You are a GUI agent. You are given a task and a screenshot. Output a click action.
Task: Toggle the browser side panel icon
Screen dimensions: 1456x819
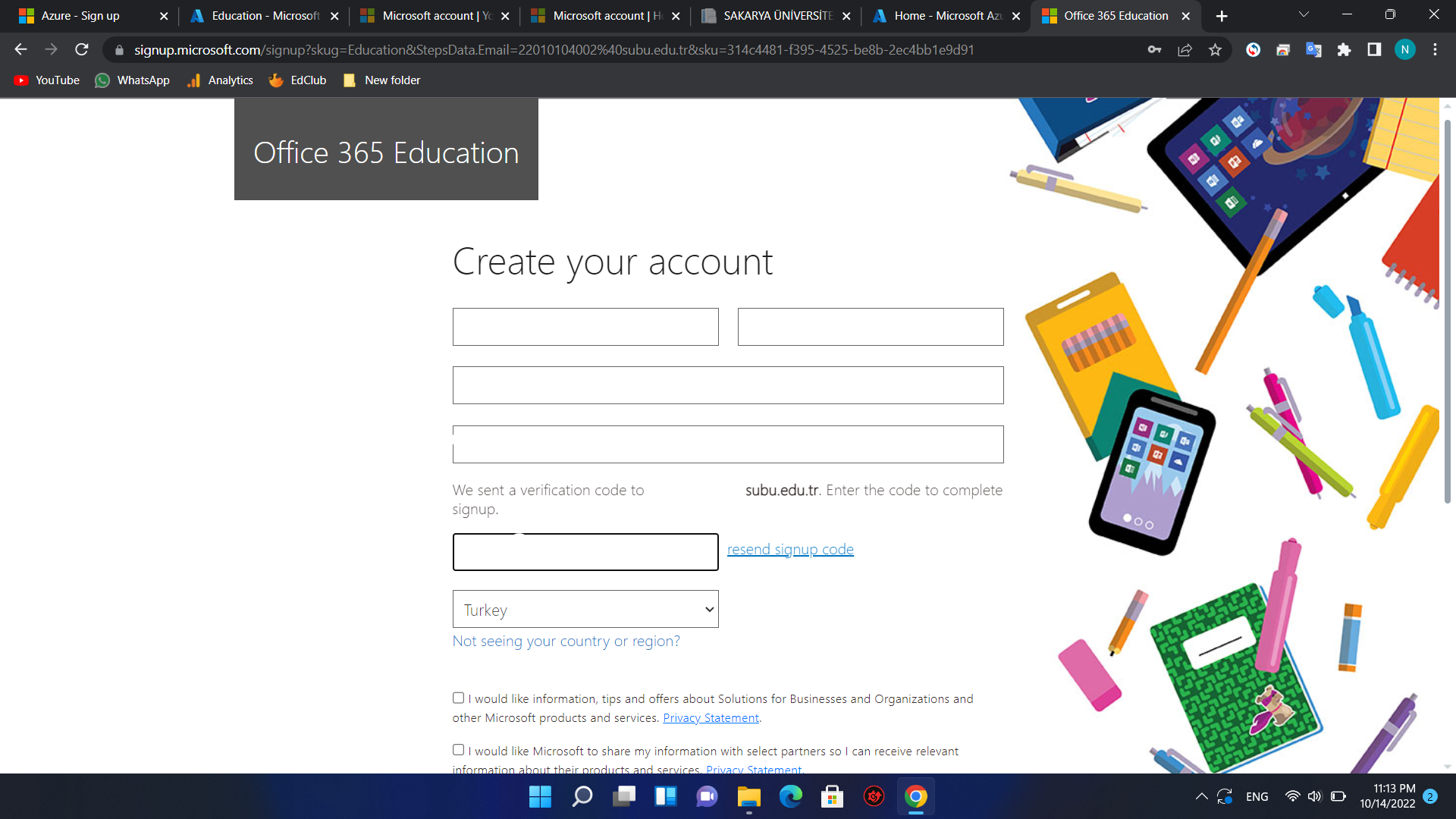click(x=1374, y=50)
